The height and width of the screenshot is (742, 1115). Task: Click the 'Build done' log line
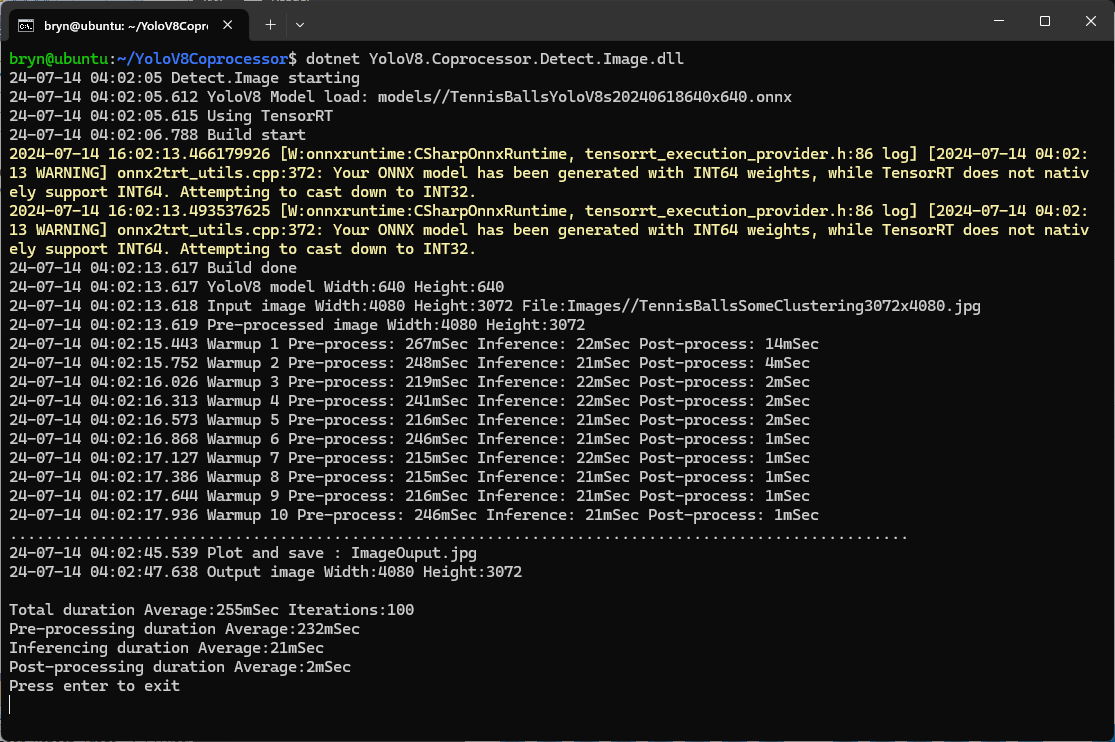pos(153,268)
